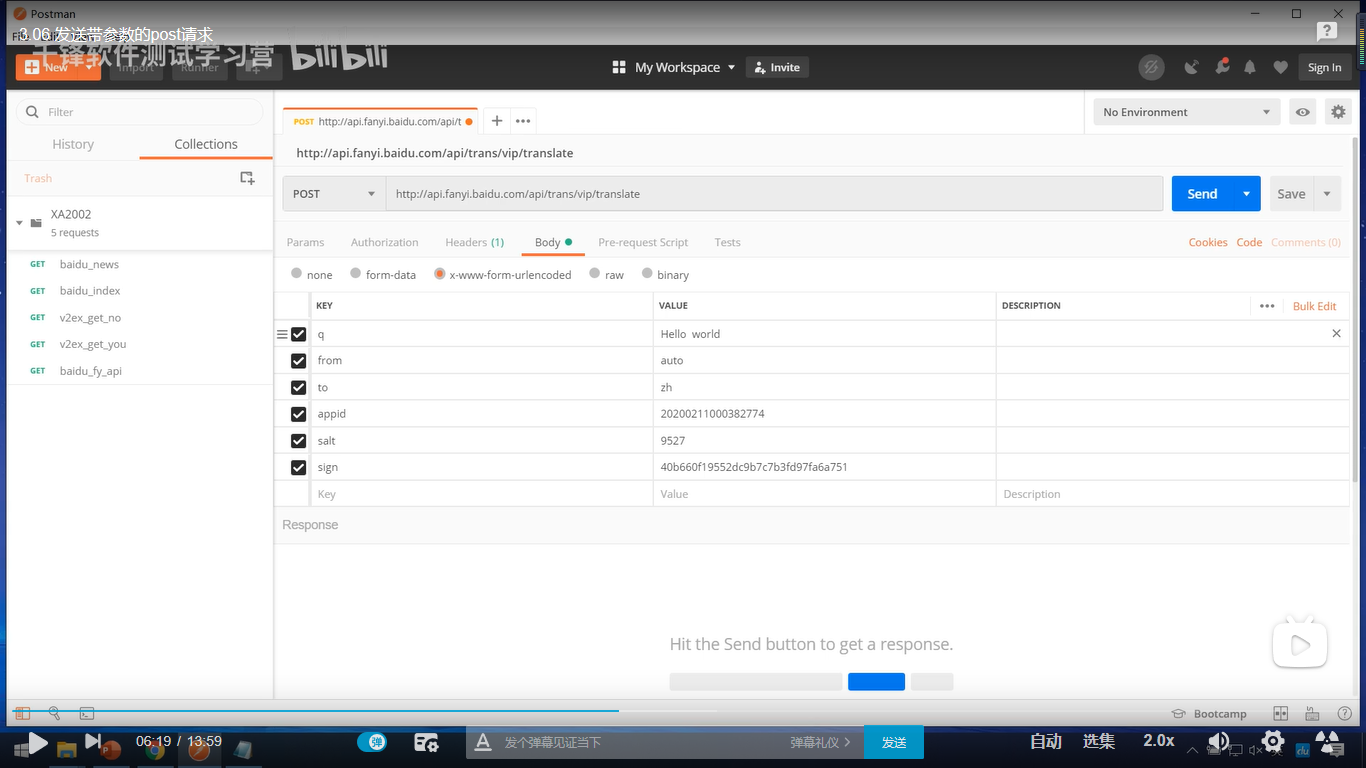Click the Invite button
Viewport: 1366px width, 768px height.
point(777,67)
